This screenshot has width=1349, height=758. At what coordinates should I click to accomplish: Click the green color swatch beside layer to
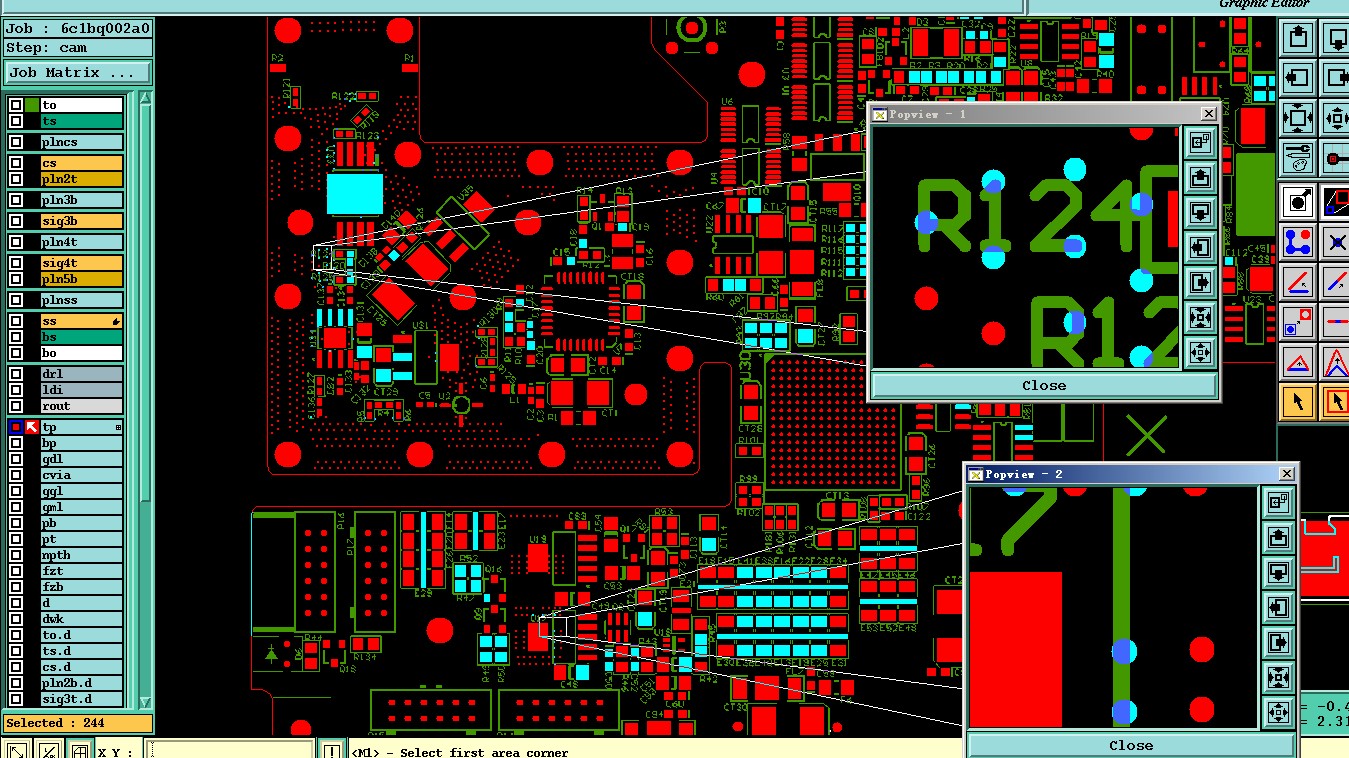[31, 105]
